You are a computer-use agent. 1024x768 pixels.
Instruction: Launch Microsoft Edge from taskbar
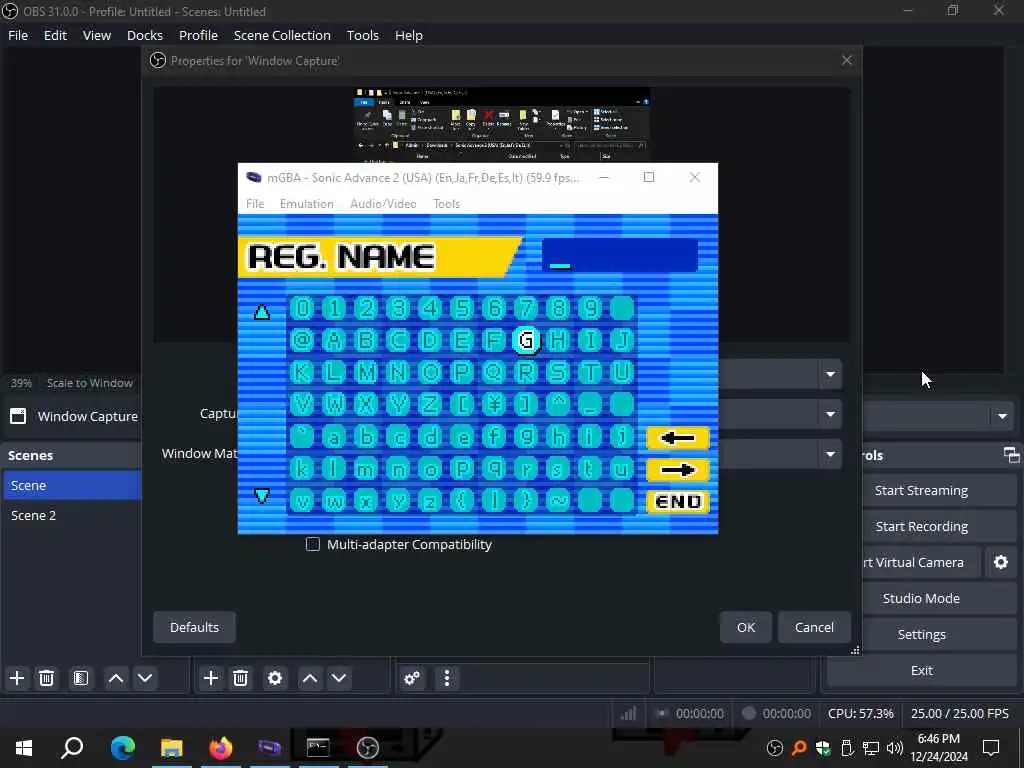[x=123, y=747]
